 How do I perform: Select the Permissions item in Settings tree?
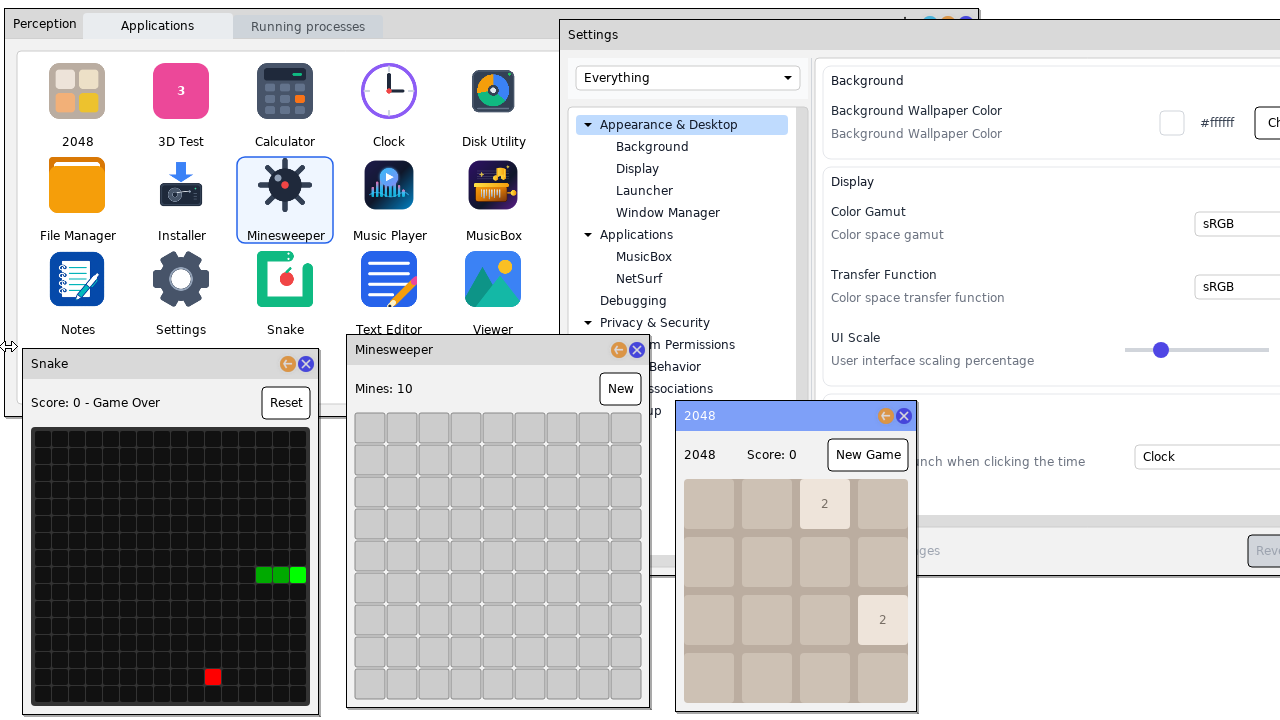[x=693, y=345]
